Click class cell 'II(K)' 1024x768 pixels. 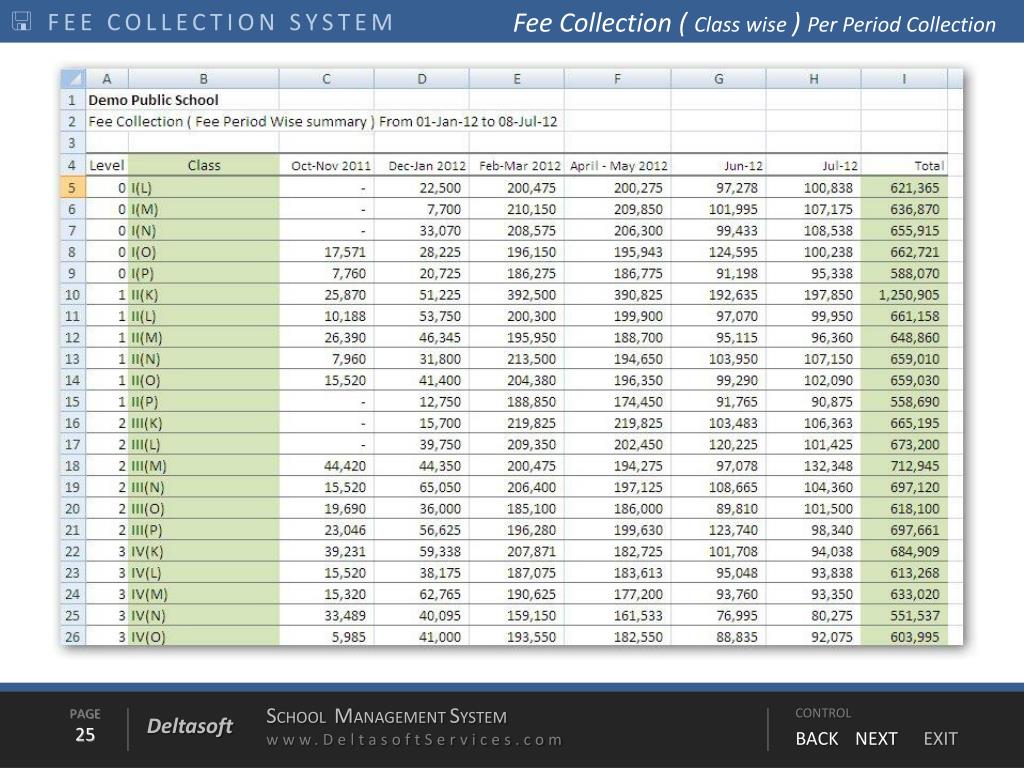(204, 295)
